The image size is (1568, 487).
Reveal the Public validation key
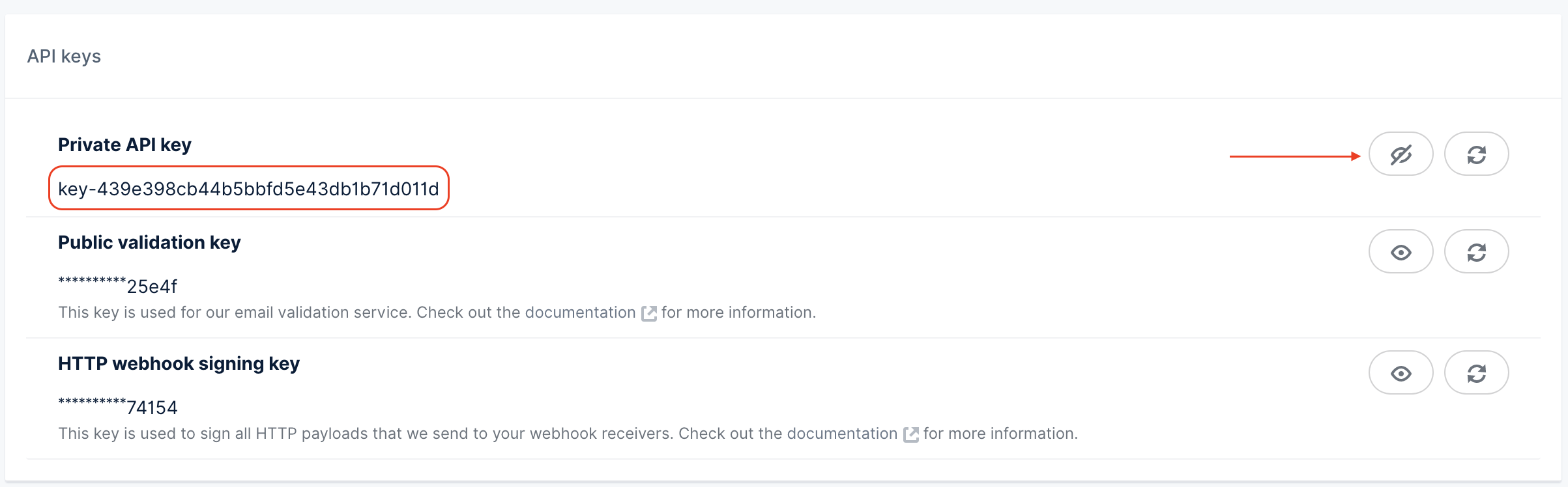pos(1401,252)
